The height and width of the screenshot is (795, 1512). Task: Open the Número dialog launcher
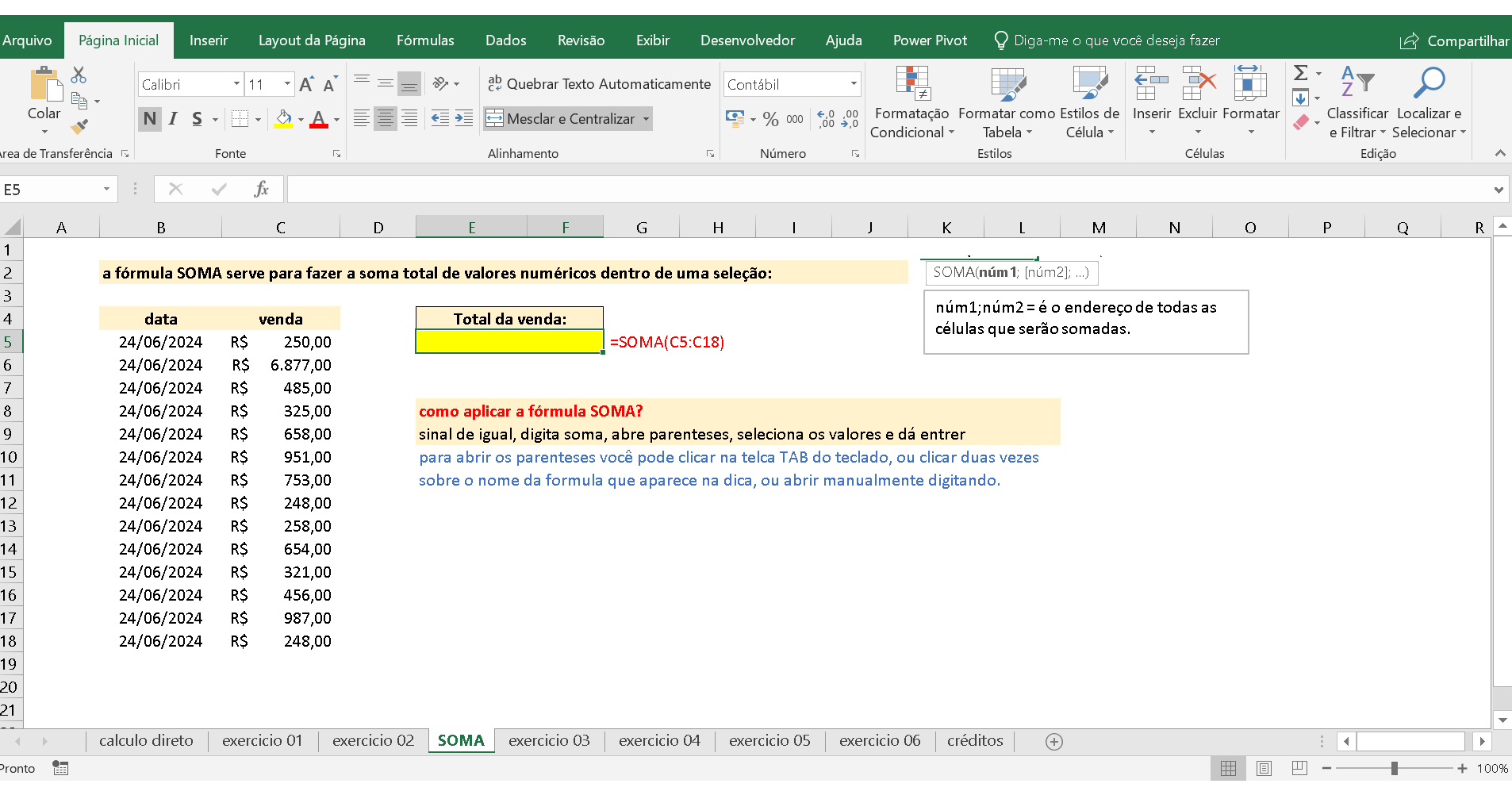(855, 154)
